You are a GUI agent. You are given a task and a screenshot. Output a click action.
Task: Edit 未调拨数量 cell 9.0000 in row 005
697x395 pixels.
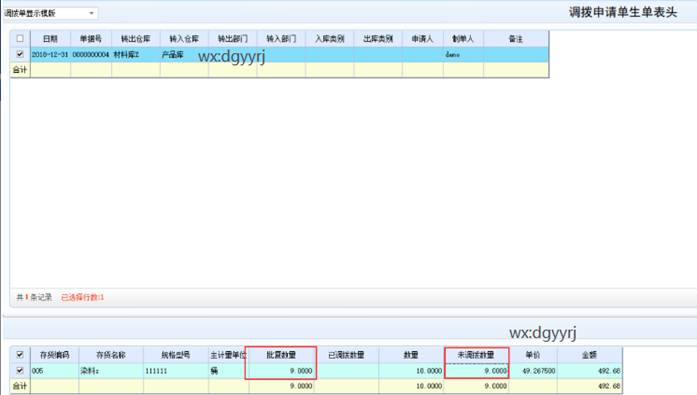coord(476,371)
